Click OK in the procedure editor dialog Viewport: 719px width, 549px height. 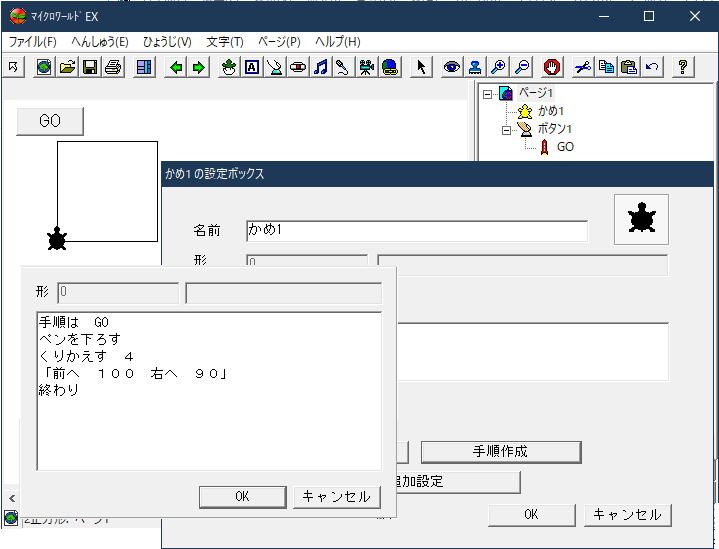(243, 497)
